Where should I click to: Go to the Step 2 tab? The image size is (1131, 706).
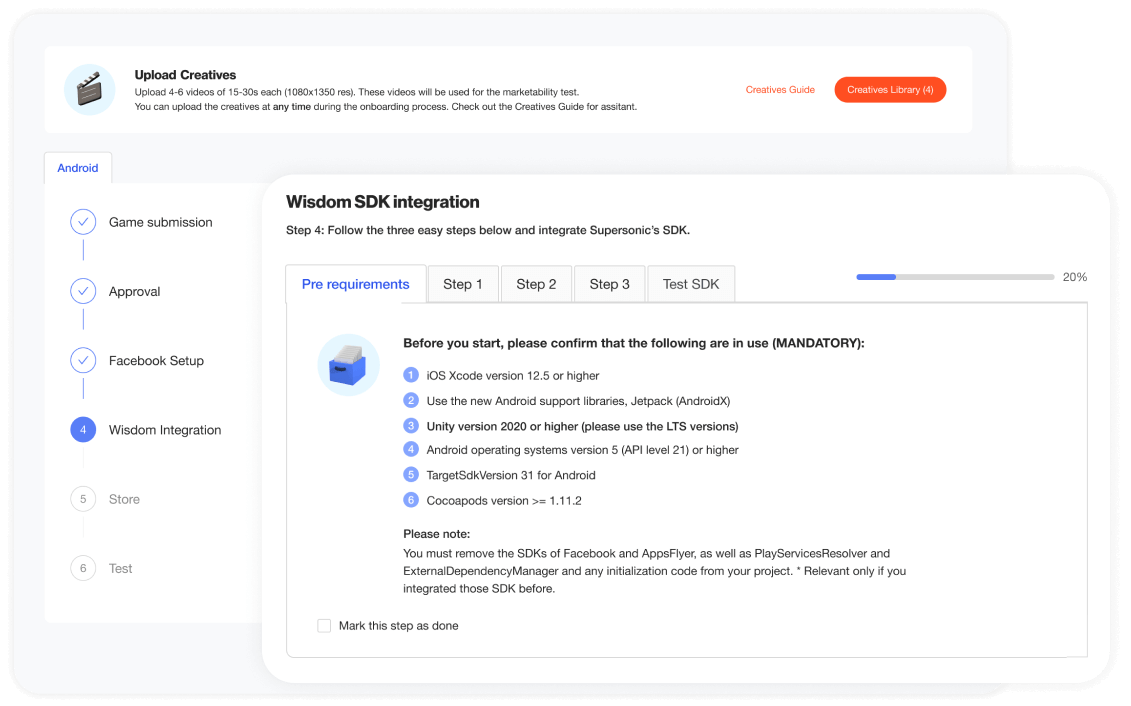537,284
